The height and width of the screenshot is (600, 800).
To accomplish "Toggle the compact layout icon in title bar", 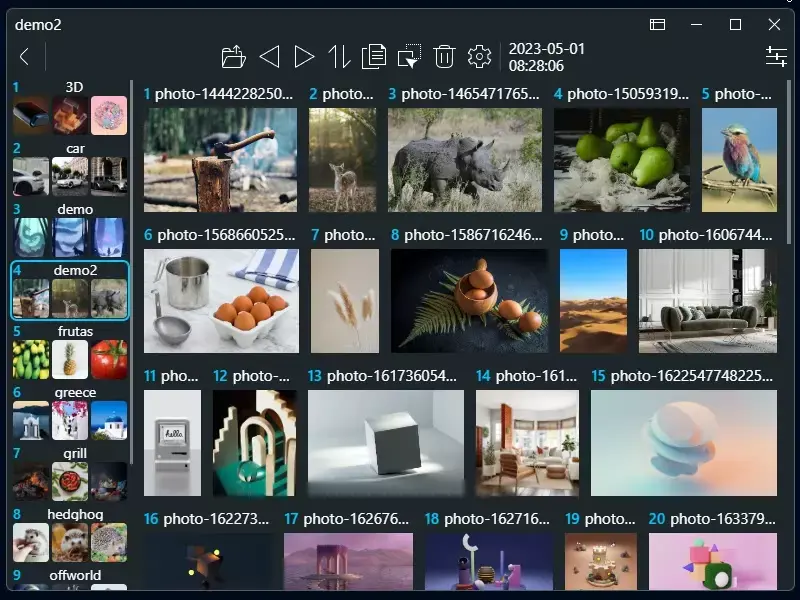I will point(657,24).
